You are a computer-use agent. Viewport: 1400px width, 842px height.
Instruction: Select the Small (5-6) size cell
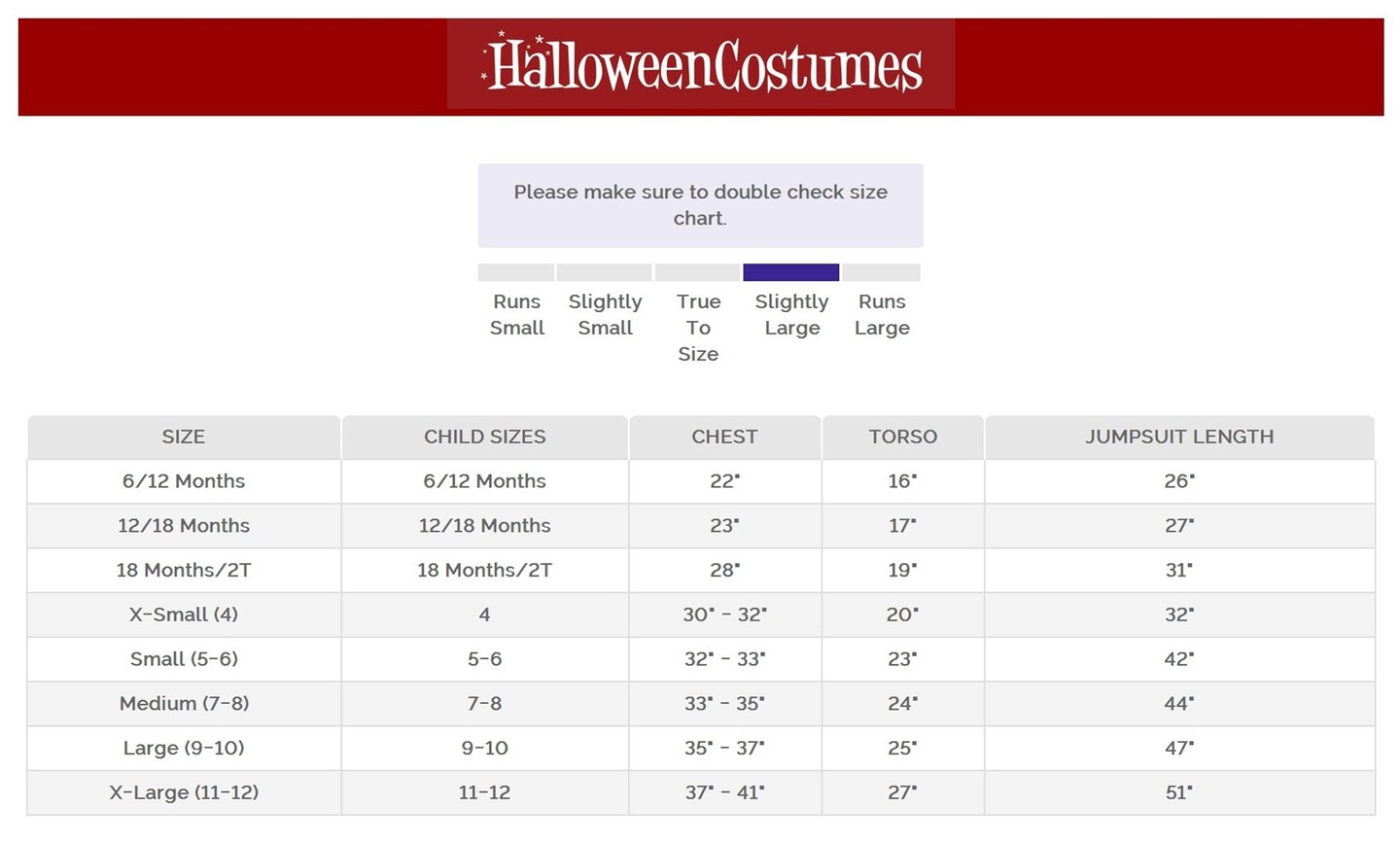(184, 659)
